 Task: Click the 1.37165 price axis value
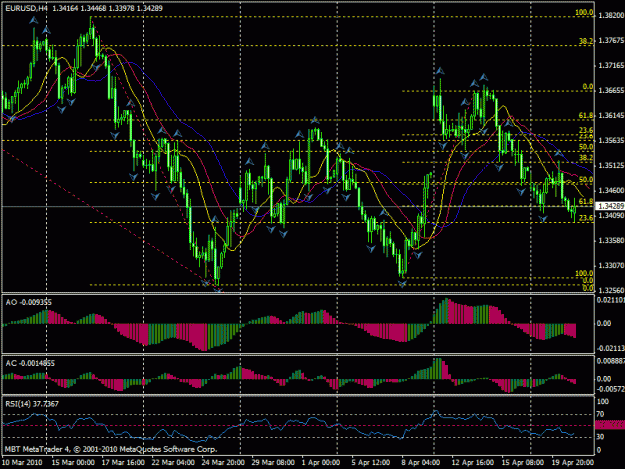pyautogui.click(x=611, y=65)
